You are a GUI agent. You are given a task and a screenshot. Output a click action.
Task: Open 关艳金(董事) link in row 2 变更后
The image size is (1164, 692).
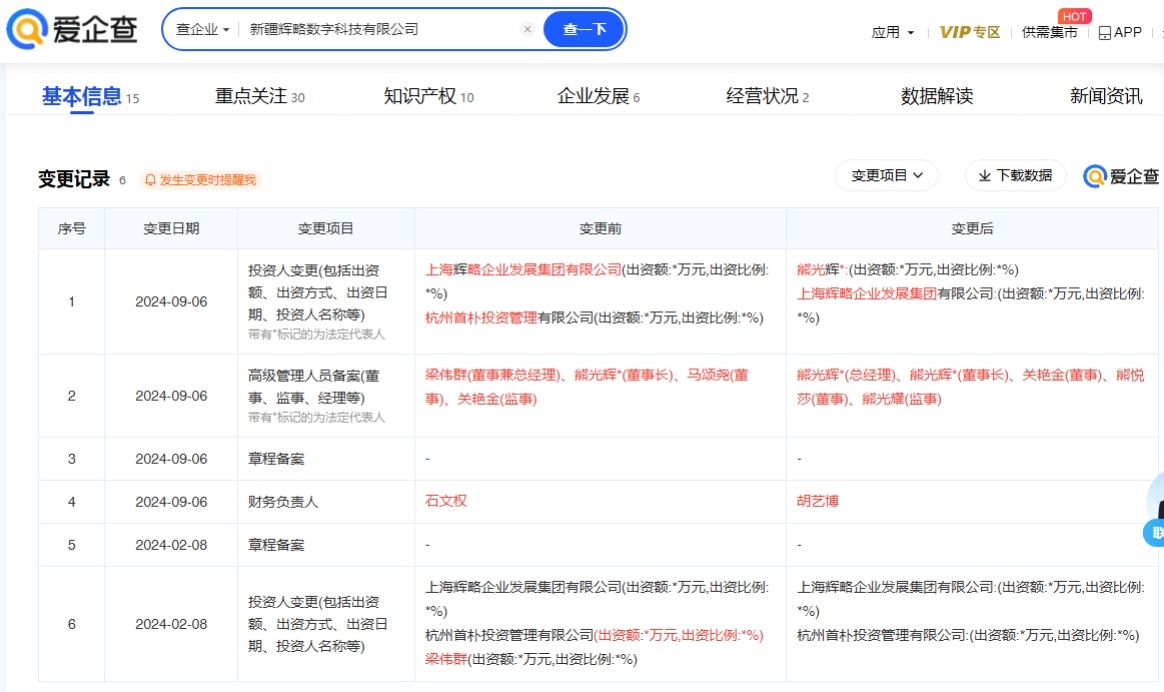pos(1064,375)
